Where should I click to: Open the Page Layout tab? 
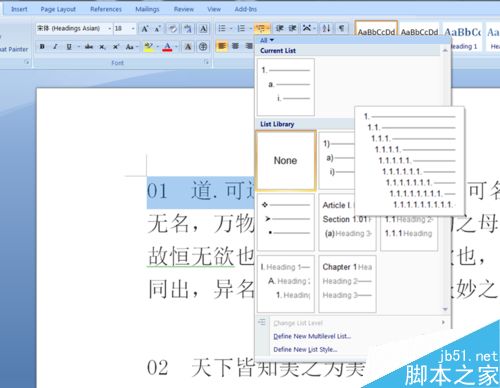click(x=58, y=9)
